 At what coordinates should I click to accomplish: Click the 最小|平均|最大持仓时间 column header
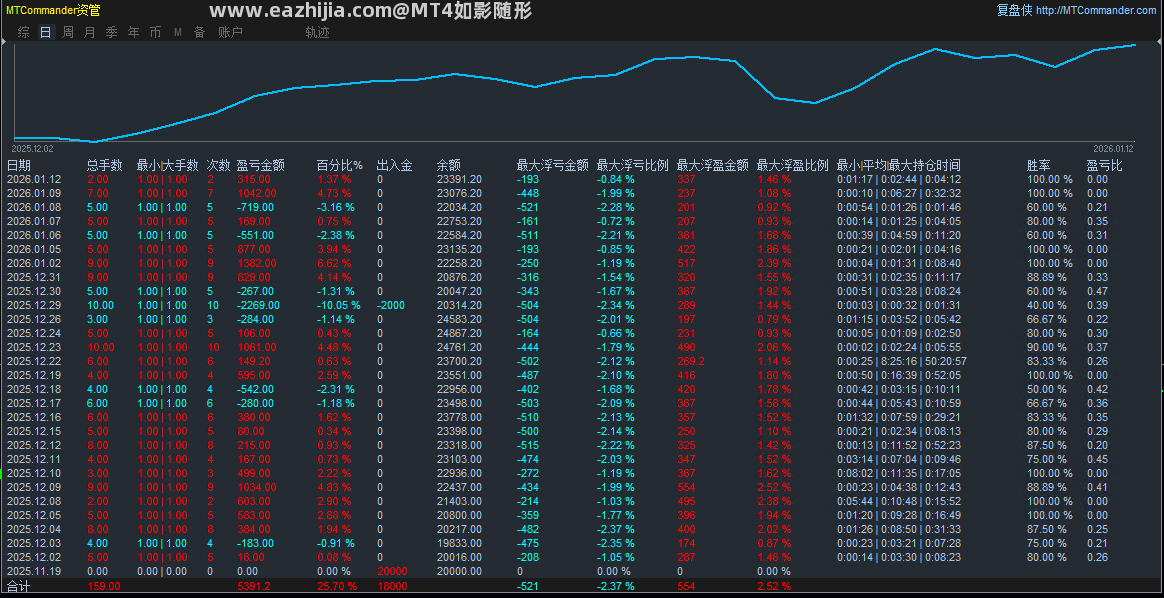[899, 165]
